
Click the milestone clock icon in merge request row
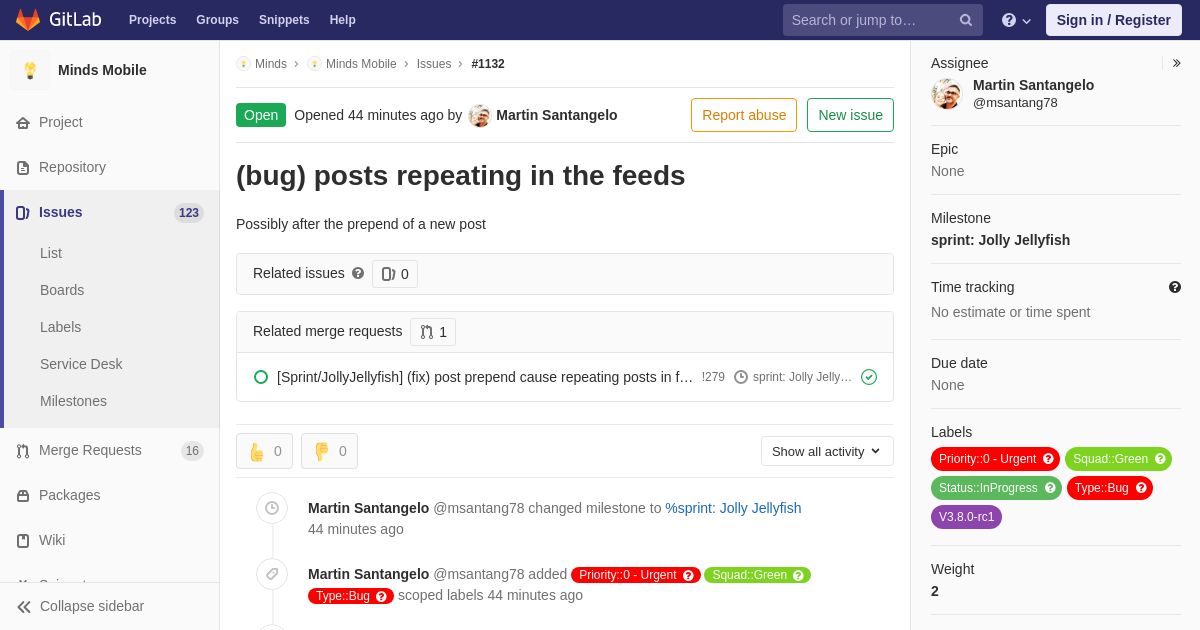tap(741, 377)
